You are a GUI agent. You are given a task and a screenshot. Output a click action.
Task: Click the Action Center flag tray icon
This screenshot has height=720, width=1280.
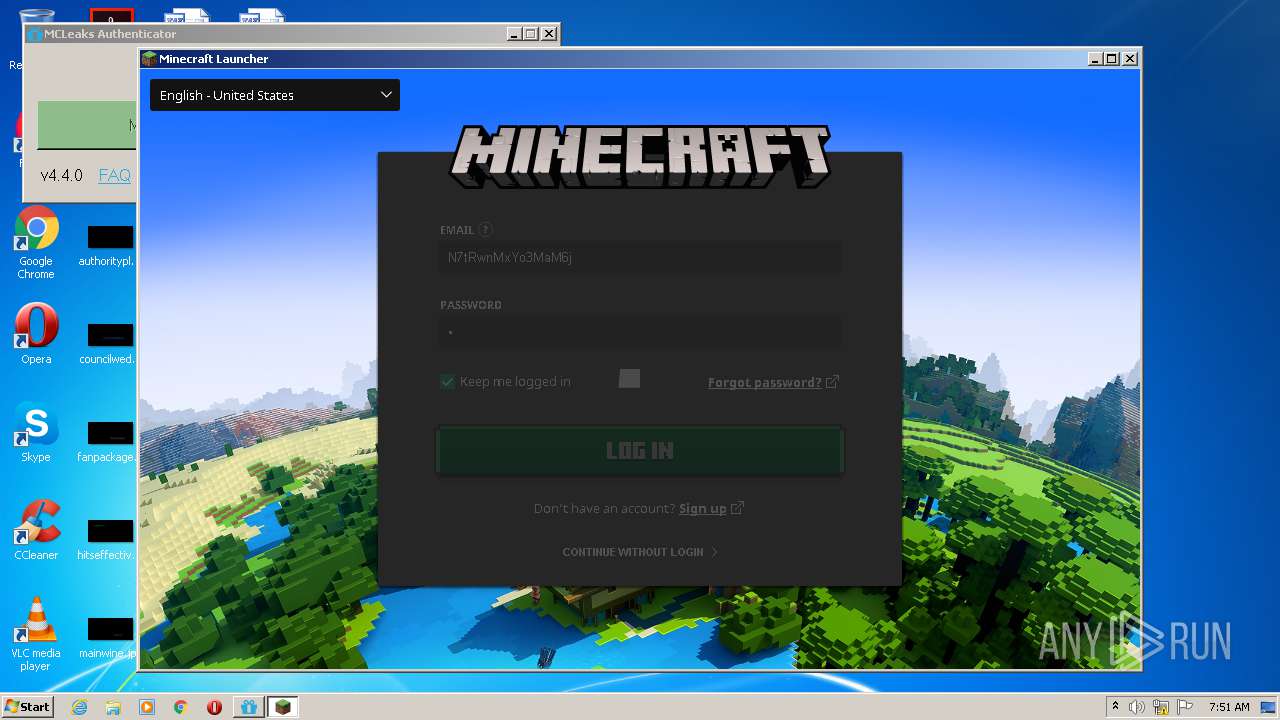point(1186,707)
